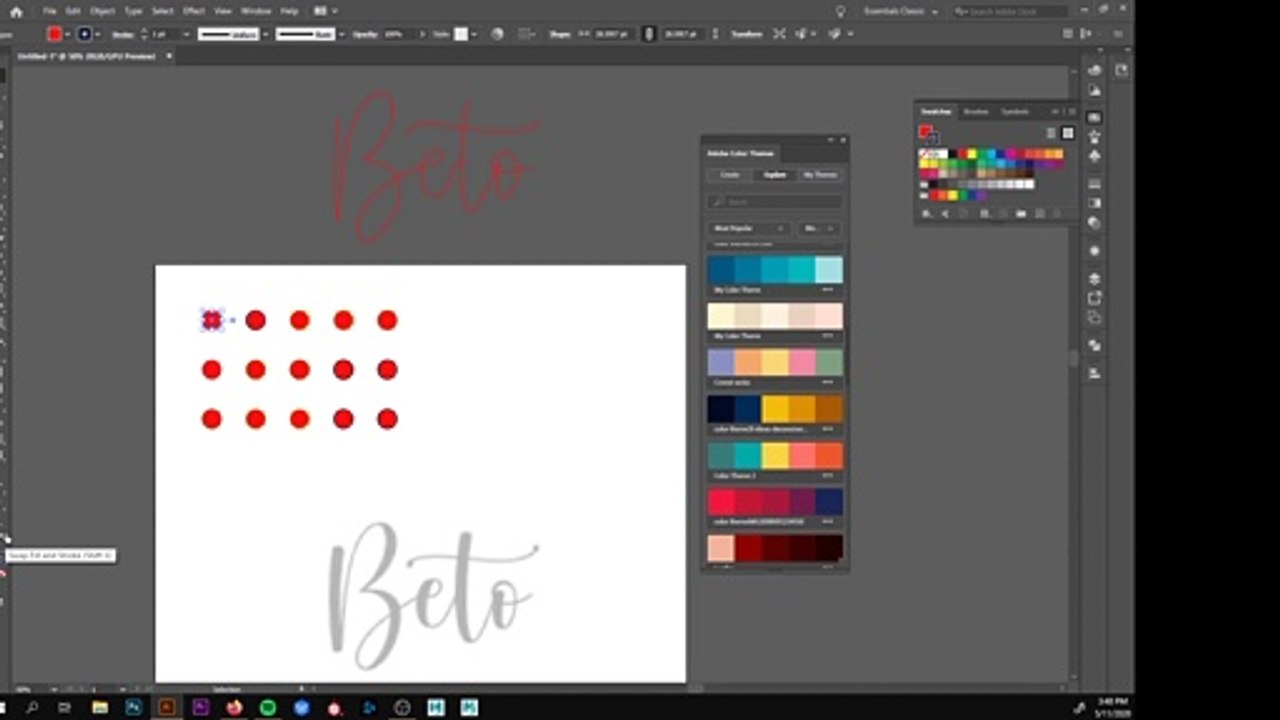Viewport: 1280px width, 720px height.
Task: Select the Untitled-1 document tab
Action: point(87,56)
